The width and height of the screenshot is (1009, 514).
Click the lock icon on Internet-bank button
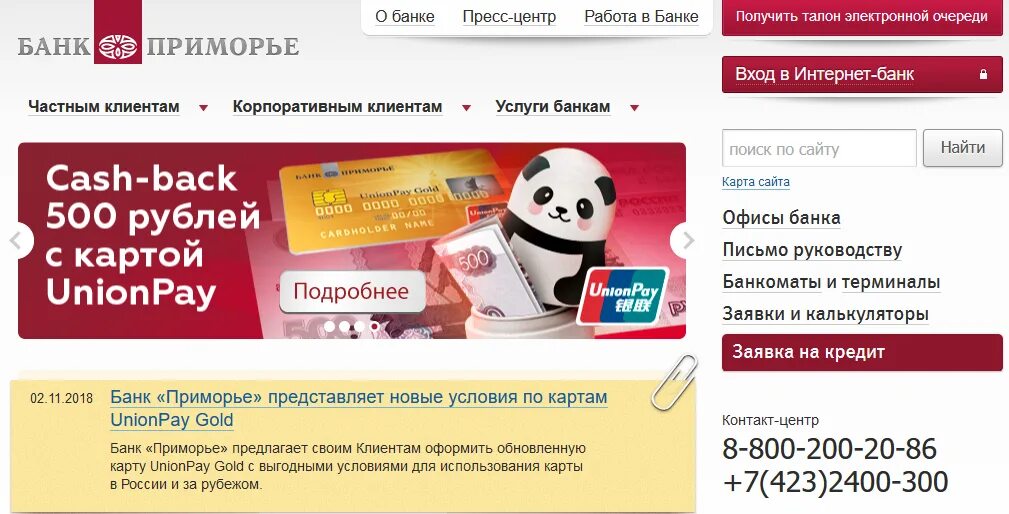tap(983, 75)
